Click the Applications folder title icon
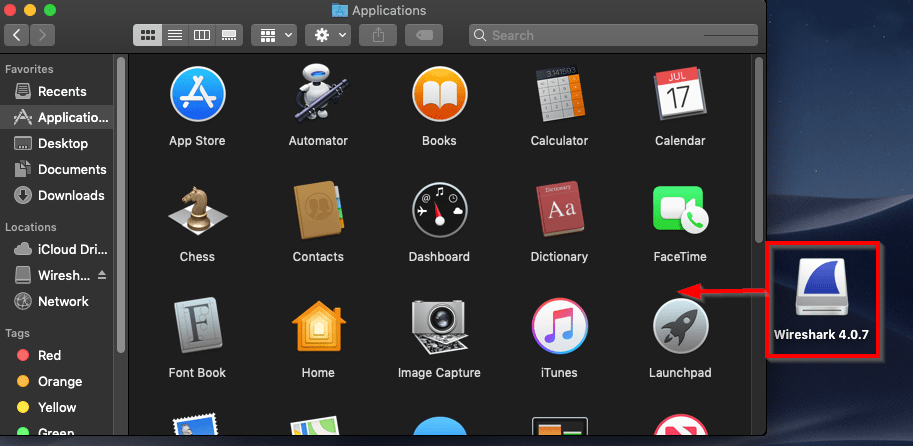Viewport: 913px width, 446px height. [x=340, y=10]
